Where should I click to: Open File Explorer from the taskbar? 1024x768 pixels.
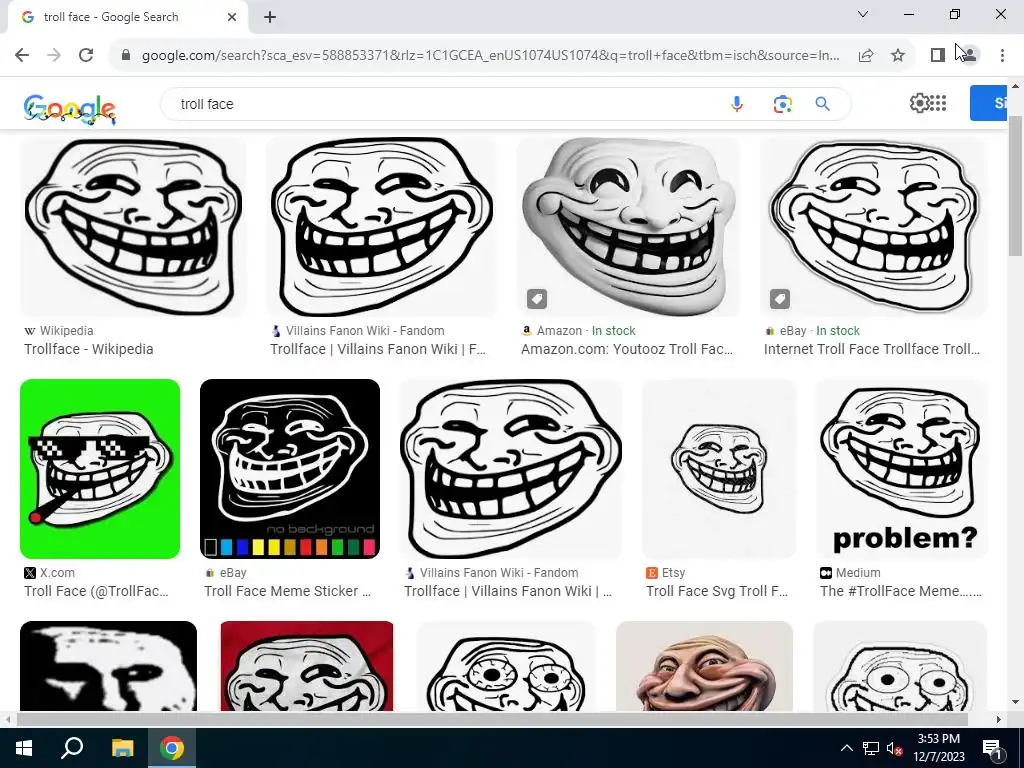coord(122,748)
